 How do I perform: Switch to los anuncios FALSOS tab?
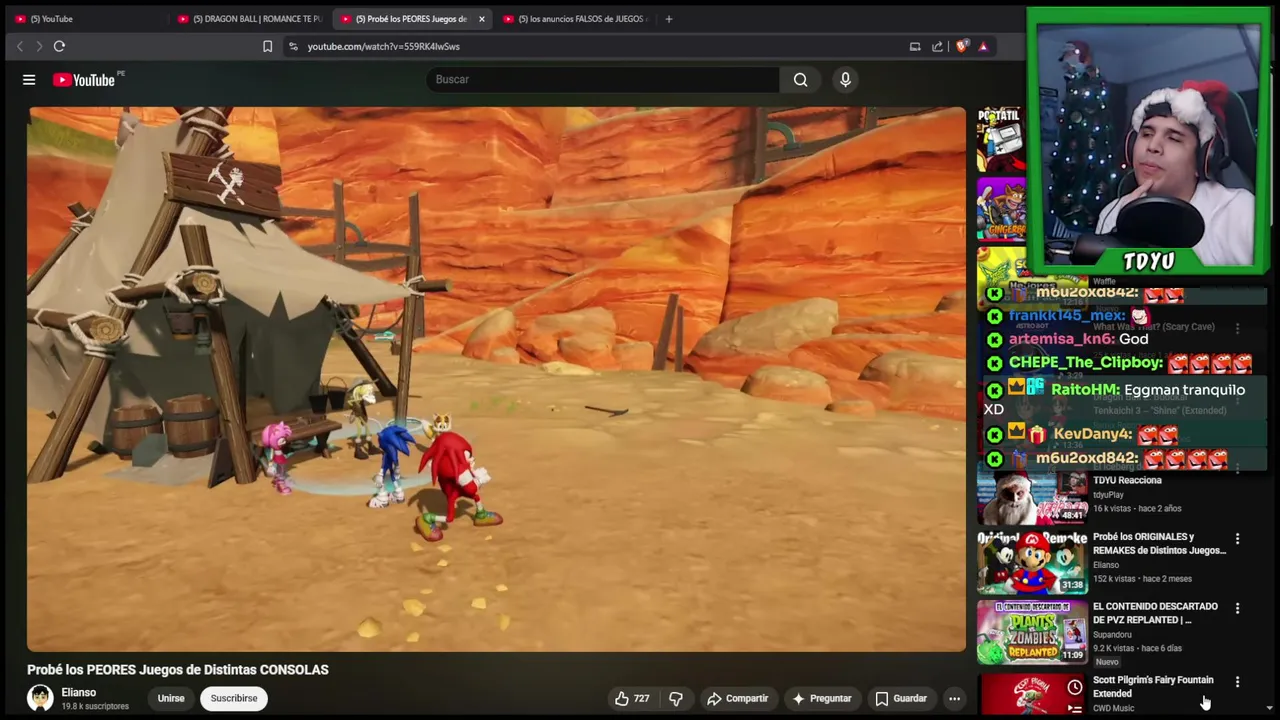pos(575,19)
